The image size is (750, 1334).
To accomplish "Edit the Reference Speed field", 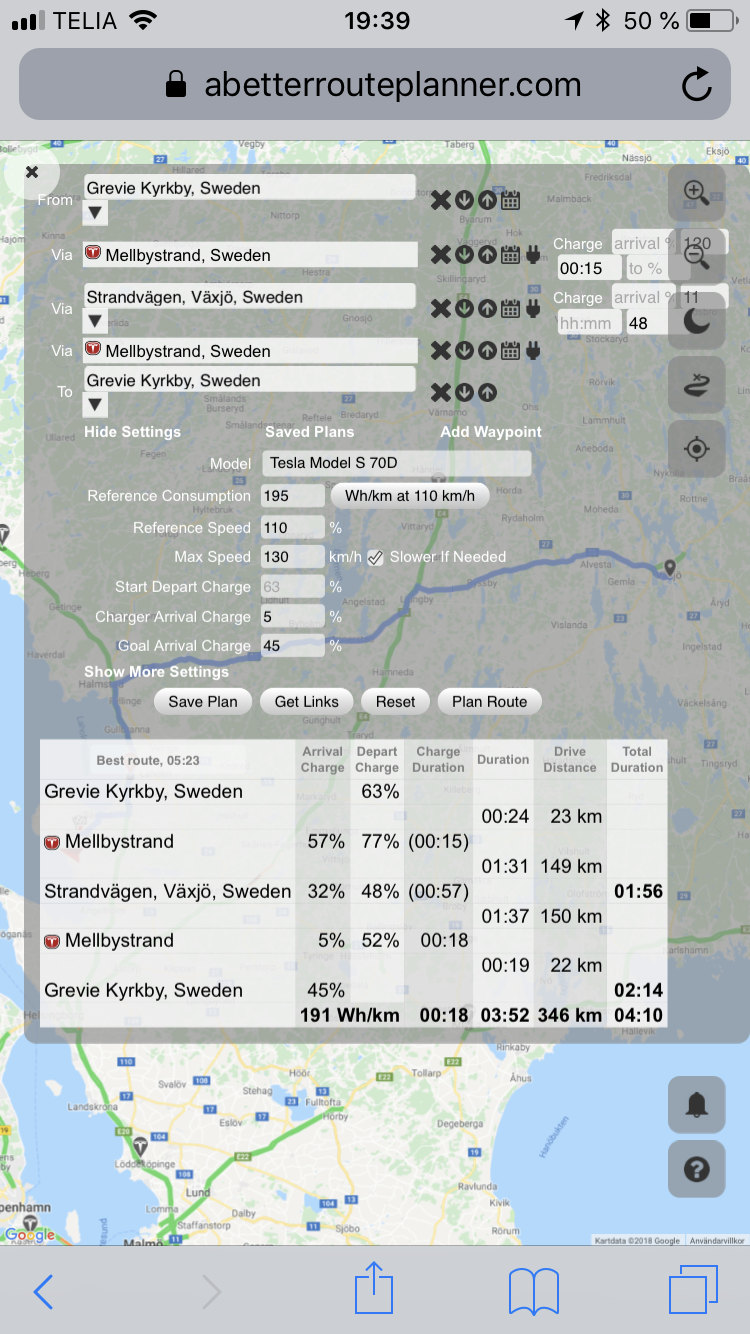I will [293, 528].
